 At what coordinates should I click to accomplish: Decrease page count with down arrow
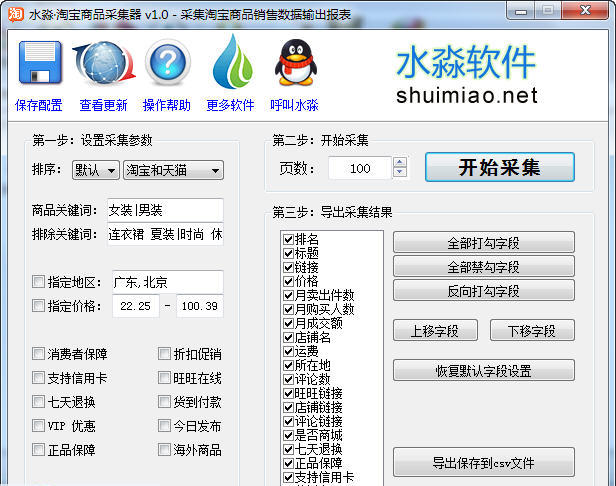400,172
